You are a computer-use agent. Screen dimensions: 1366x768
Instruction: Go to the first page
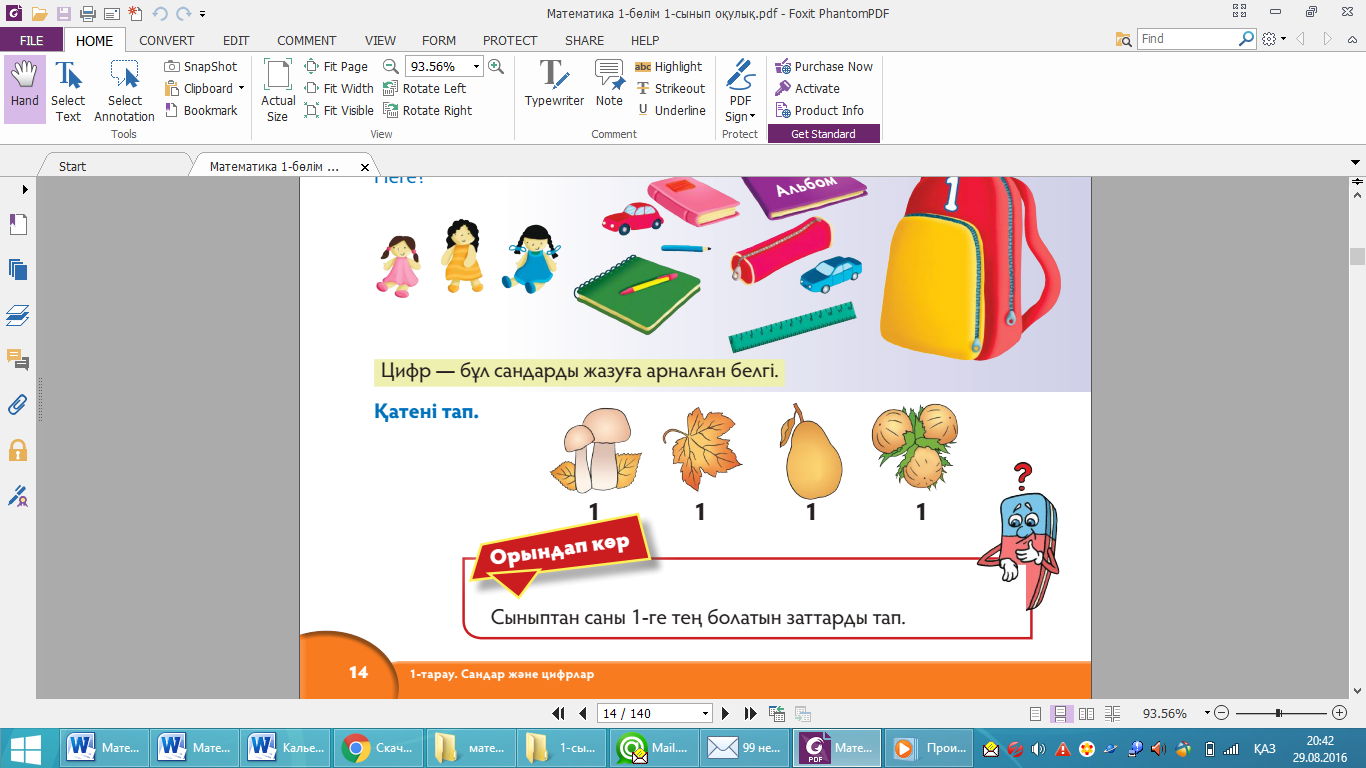(559, 714)
